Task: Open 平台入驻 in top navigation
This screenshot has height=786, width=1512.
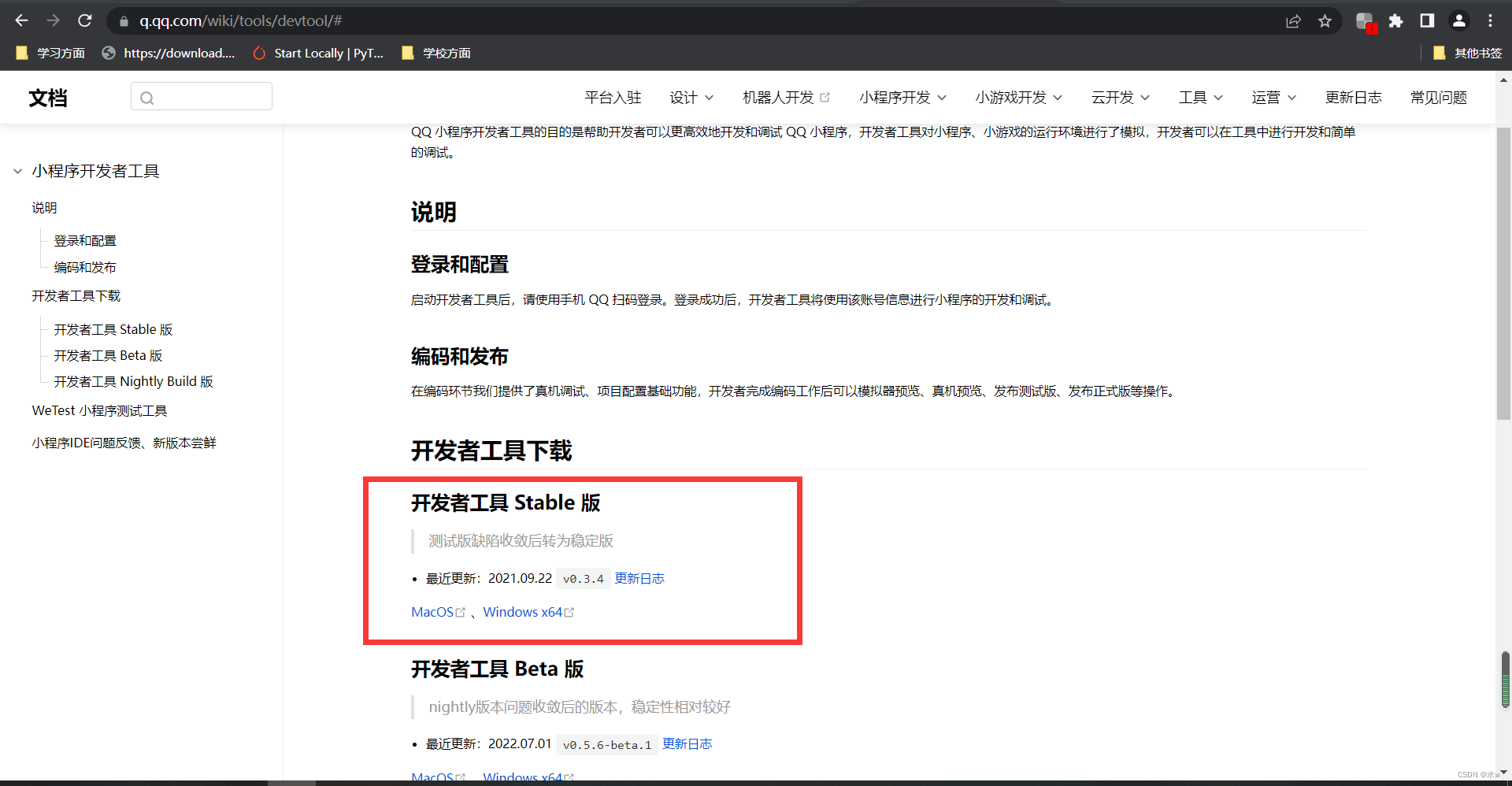Action: pos(613,98)
